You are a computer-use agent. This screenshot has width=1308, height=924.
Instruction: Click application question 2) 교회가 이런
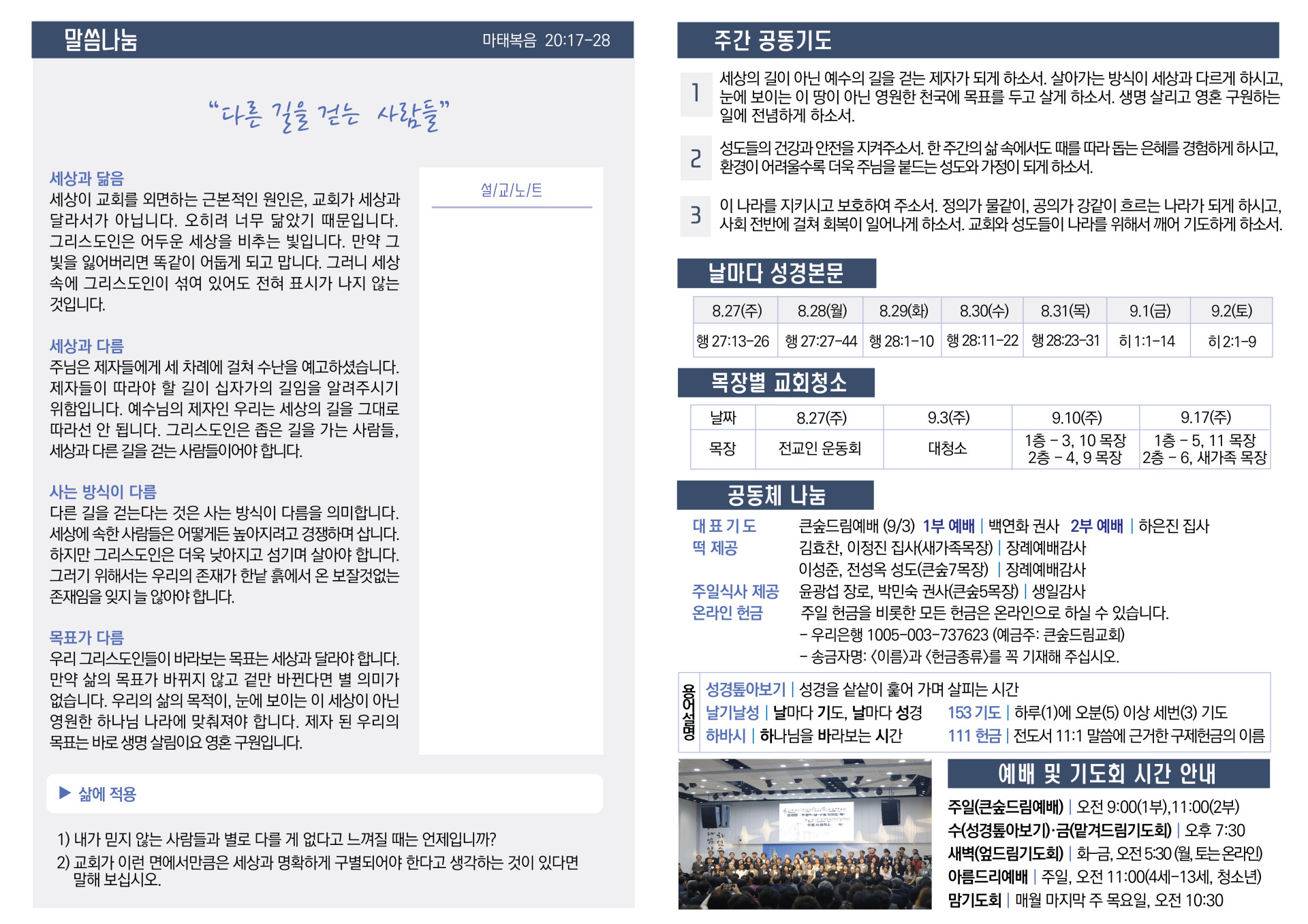tap(318, 871)
